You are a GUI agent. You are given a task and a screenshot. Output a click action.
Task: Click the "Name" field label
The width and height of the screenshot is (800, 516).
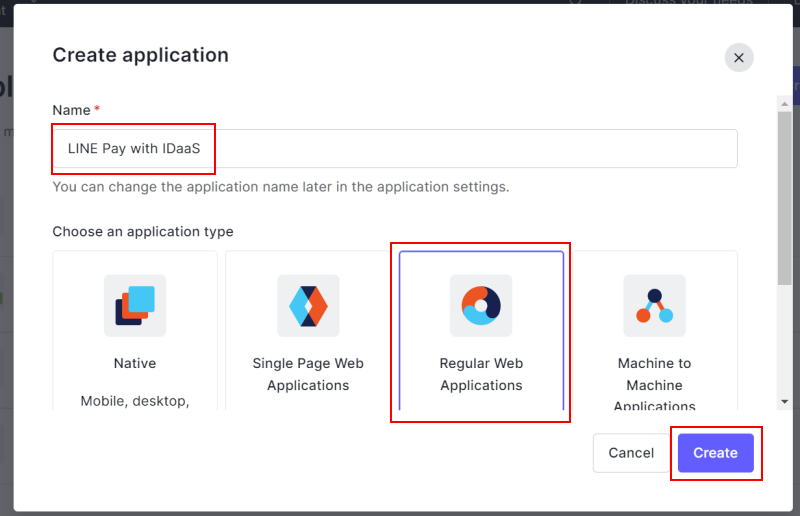(x=70, y=109)
